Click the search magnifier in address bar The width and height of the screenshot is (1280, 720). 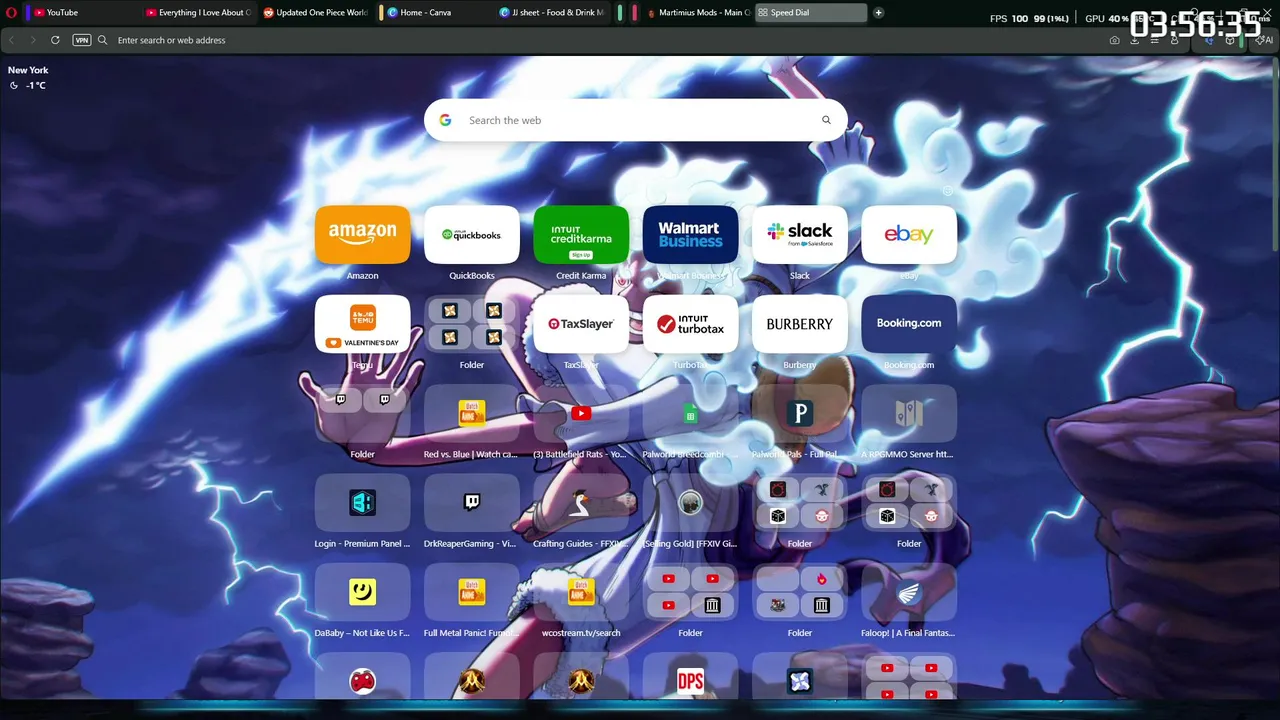[102, 40]
